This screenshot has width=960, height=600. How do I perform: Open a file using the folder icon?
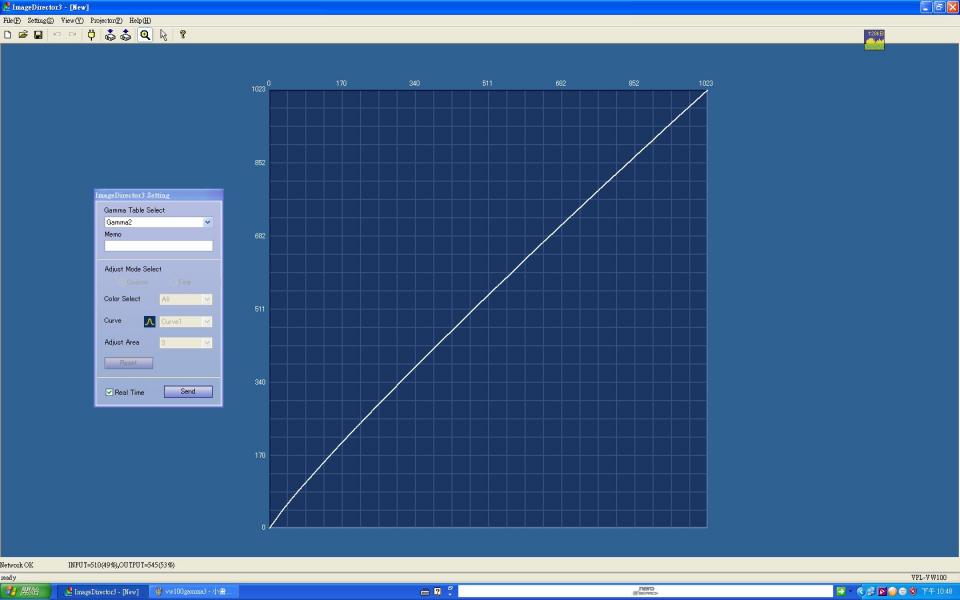click(23, 35)
